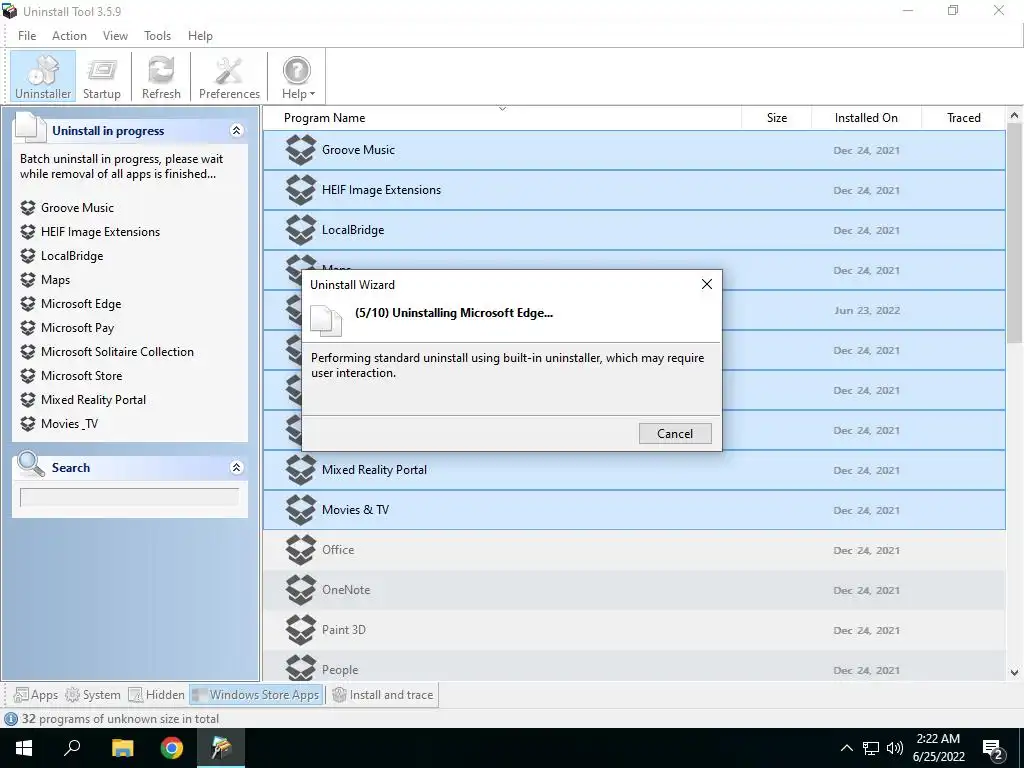Image resolution: width=1024 pixels, height=768 pixels.
Task: Switch to the Apps tab
Action: coord(36,695)
